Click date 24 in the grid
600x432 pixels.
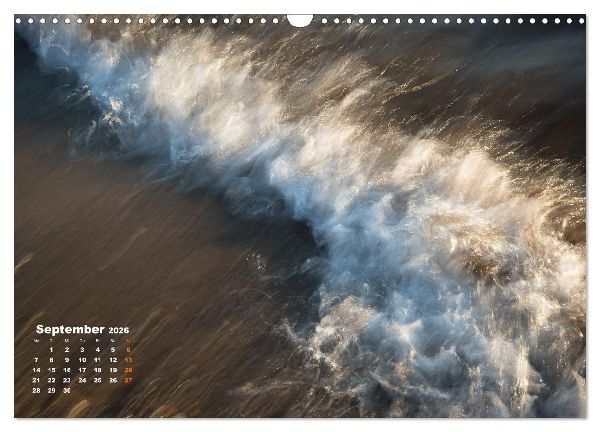[x=82, y=380]
